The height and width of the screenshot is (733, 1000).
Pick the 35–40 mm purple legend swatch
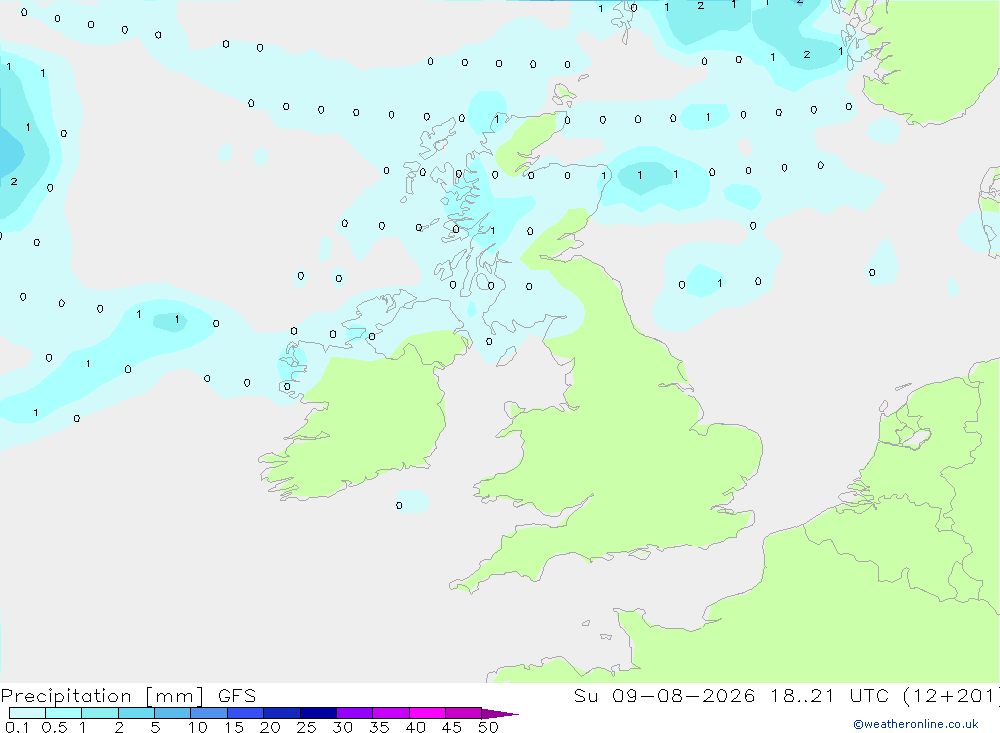pos(390,713)
